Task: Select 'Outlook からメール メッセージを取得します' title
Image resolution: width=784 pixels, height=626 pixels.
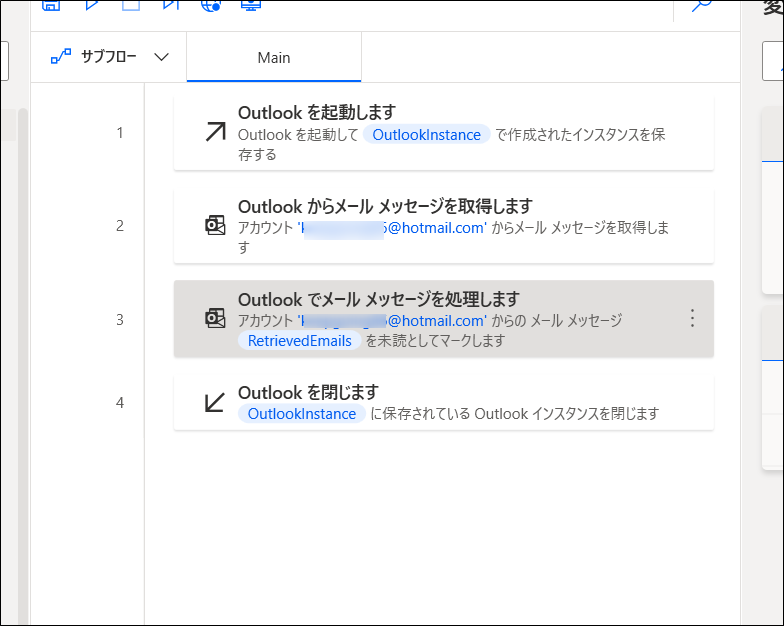Action: pyautogui.click(x=386, y=206)
